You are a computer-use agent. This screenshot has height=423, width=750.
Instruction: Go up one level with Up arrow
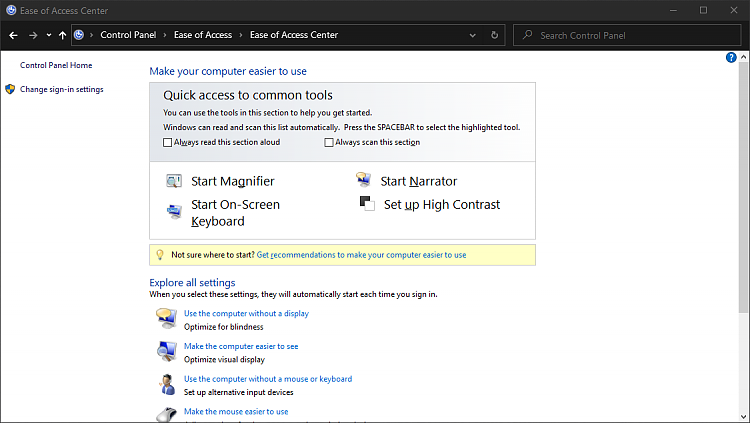pos(62,35)
